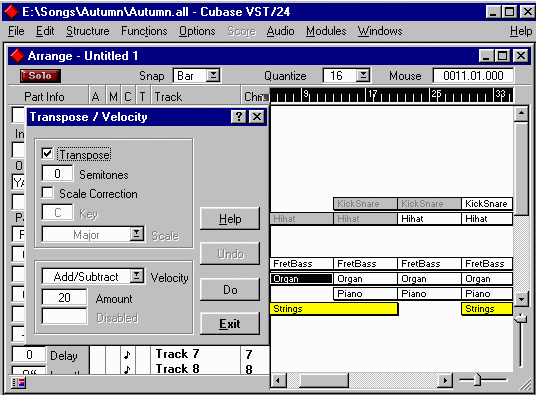
Task: Open the Options menu
Action: (197, 31)
